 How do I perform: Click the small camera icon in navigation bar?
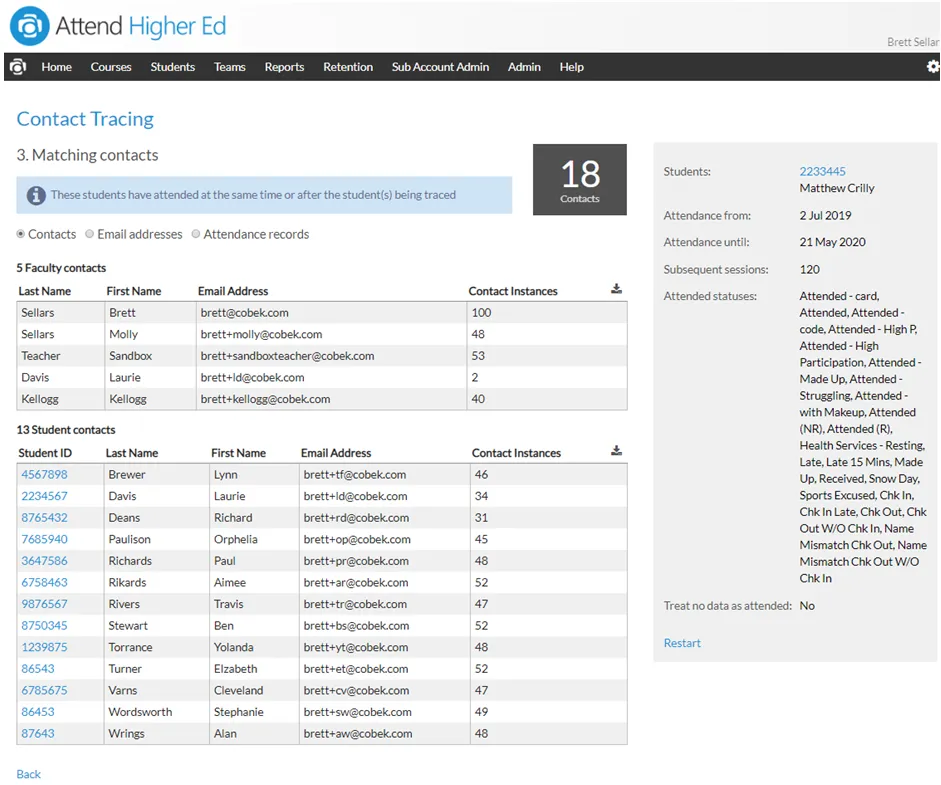click(18, 67)
